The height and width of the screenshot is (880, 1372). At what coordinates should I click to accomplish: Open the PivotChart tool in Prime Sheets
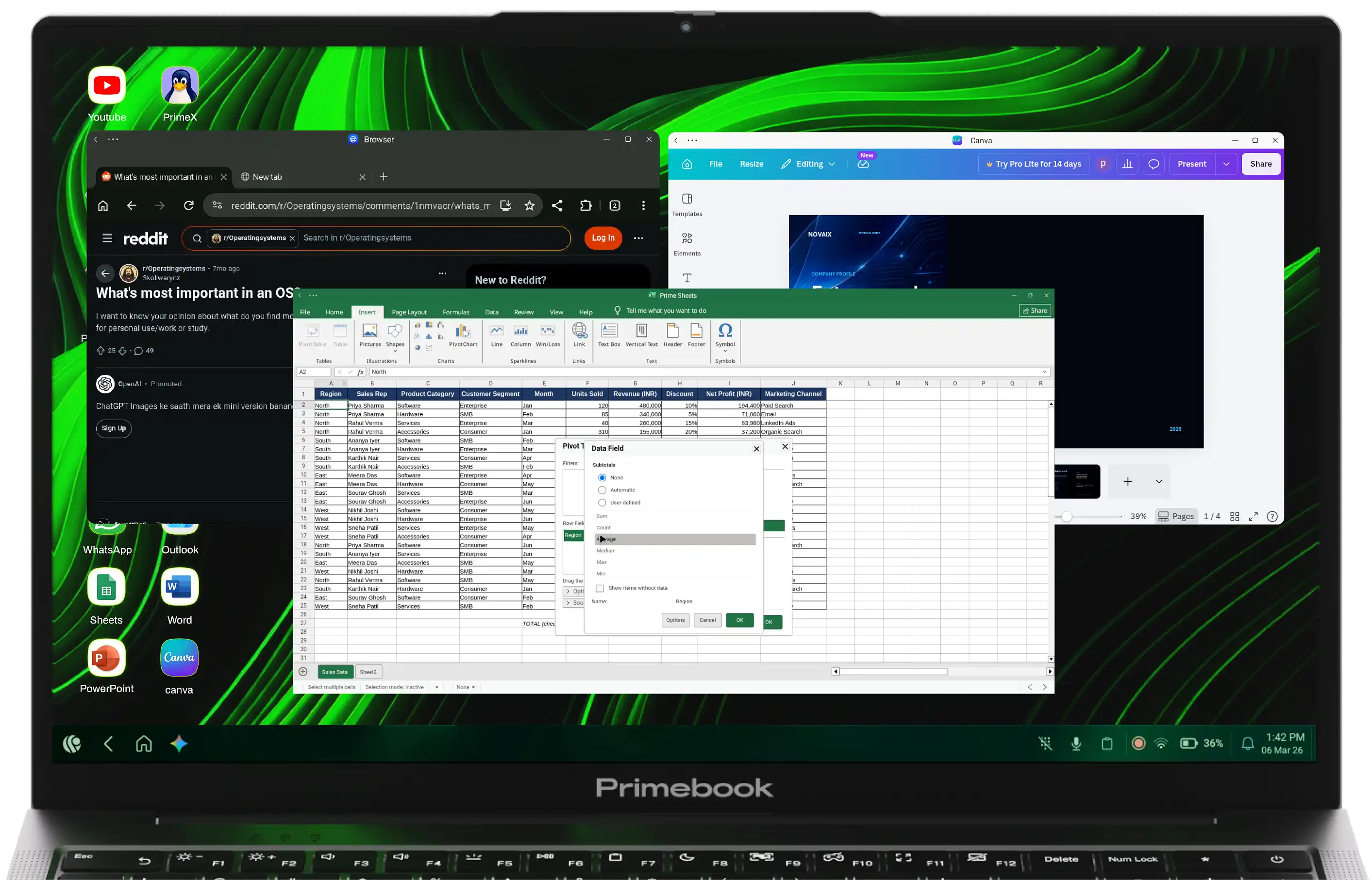point(463,335)
